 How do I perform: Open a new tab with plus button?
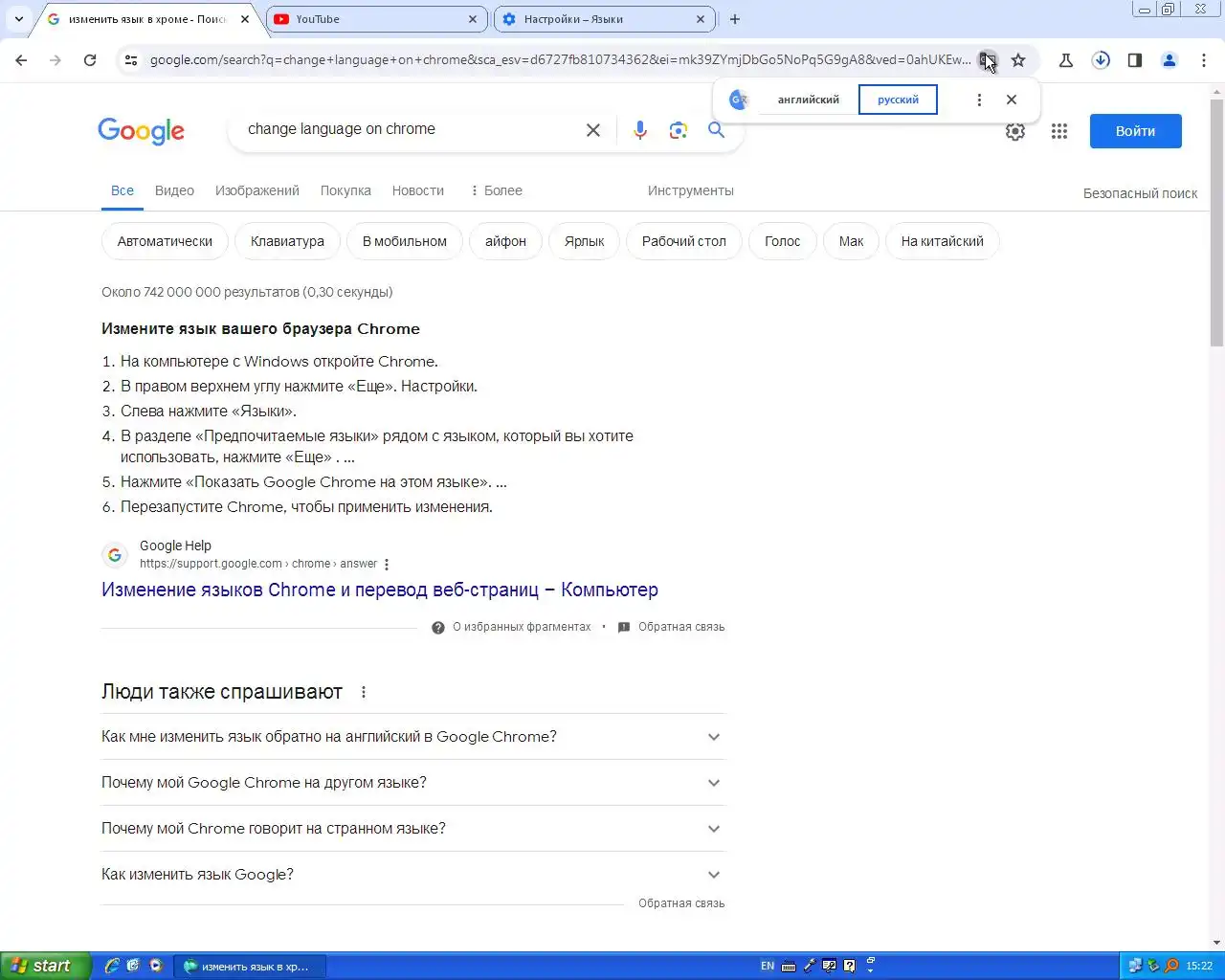pyautogui.click(x=735, y=19)
